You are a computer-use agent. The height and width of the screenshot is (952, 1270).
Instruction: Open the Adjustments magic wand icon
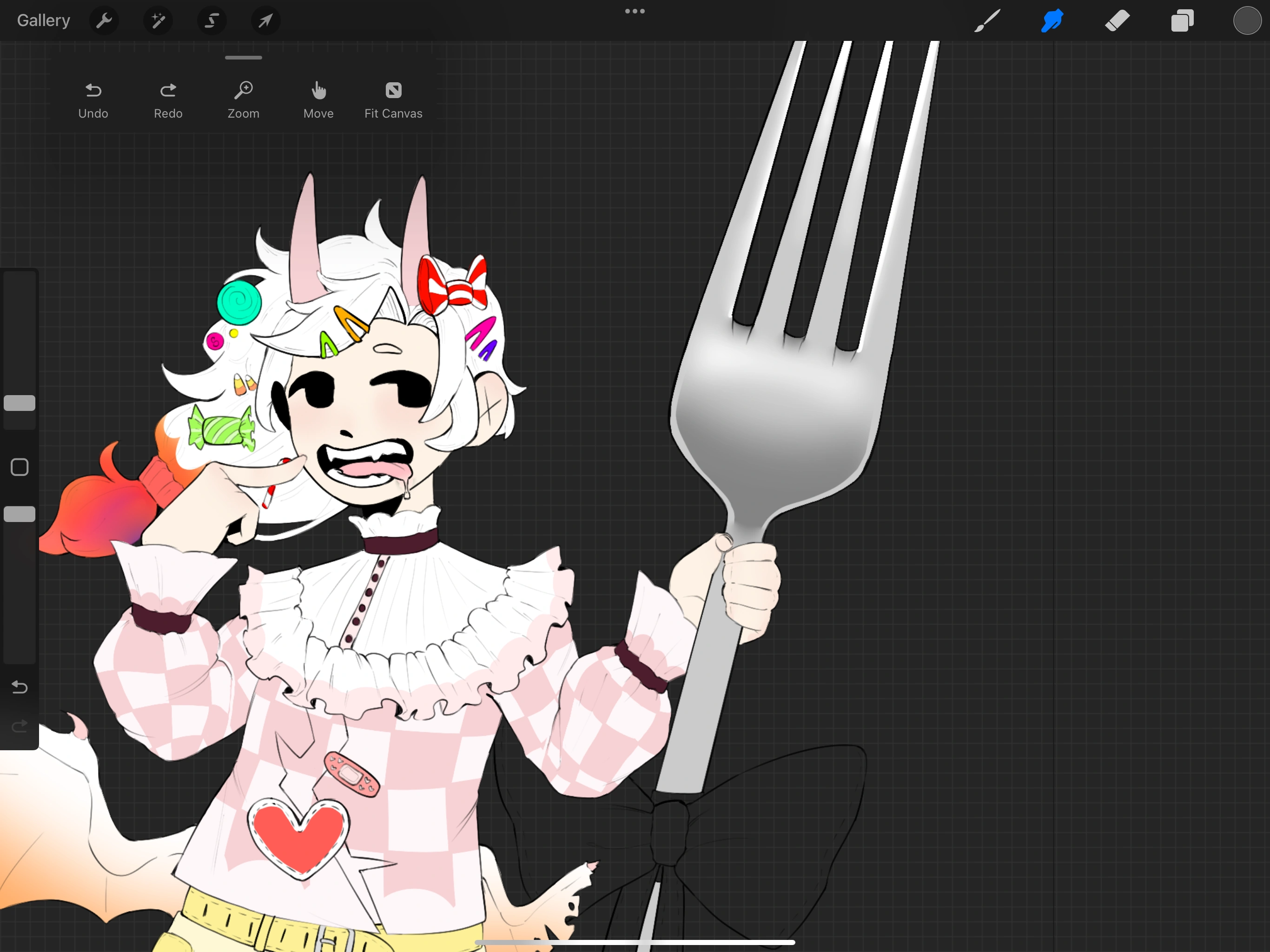coord(158,20)
